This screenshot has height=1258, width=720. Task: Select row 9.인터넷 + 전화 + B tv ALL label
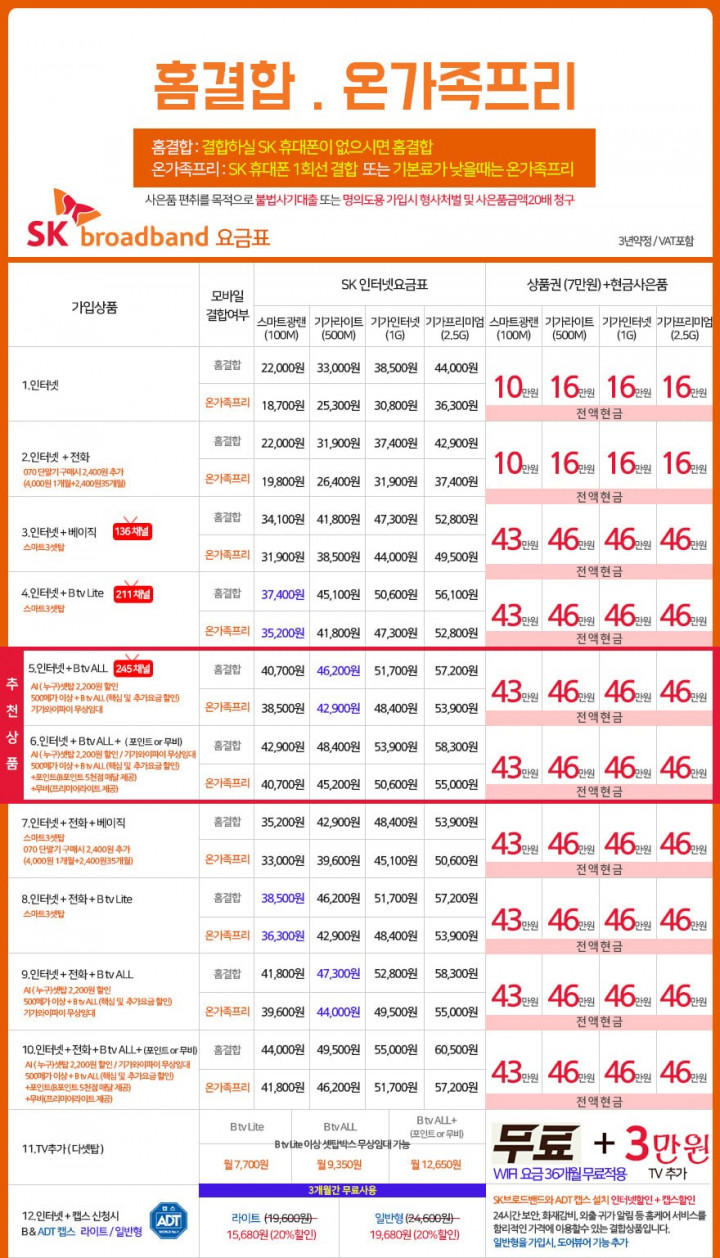77,974
